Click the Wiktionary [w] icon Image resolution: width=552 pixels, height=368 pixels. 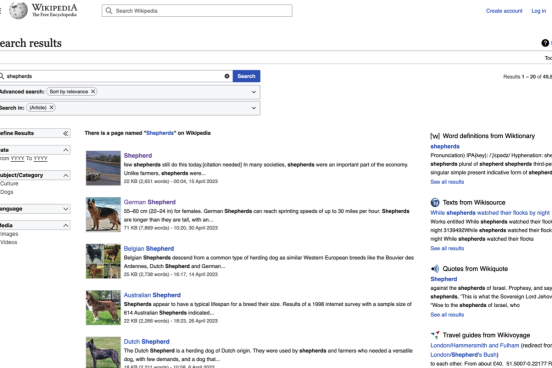click(x=435, y=136)
